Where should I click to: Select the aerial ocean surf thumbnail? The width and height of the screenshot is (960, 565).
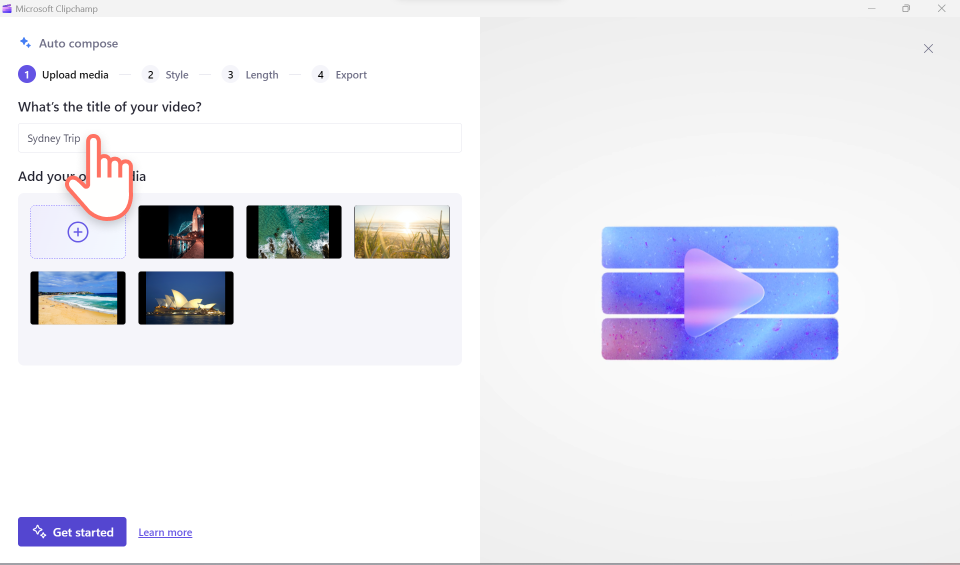[294, 232]
